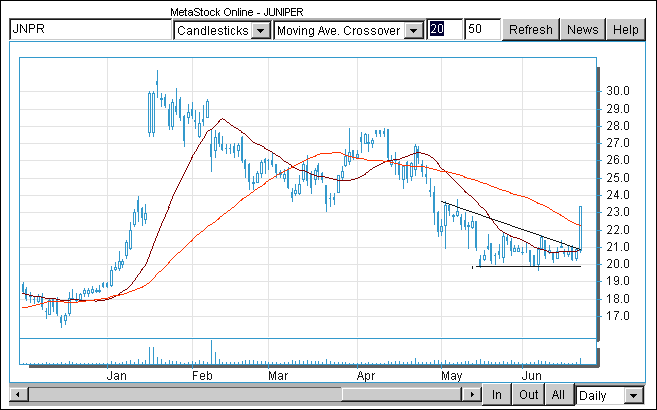Click the Jan label on the time axis
This screenshot has height=410, width=657.
click(x=116, y=375)
